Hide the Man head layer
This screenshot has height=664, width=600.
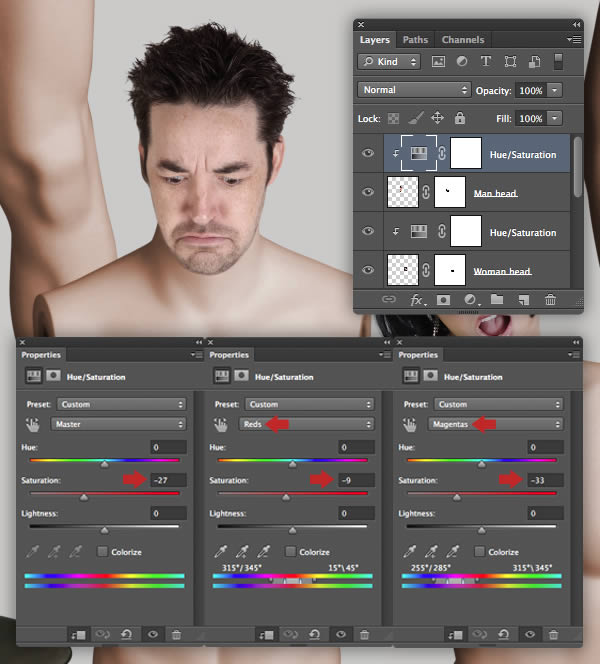click(x=368, y=192)
